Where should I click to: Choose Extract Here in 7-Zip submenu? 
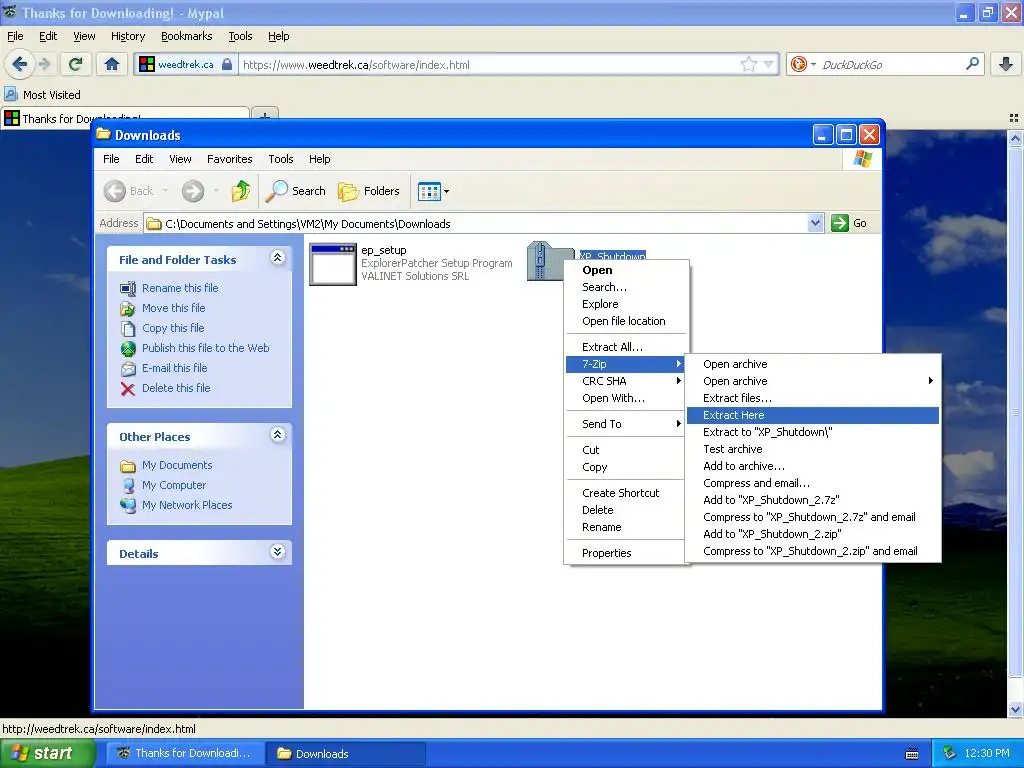pos(812,415)
